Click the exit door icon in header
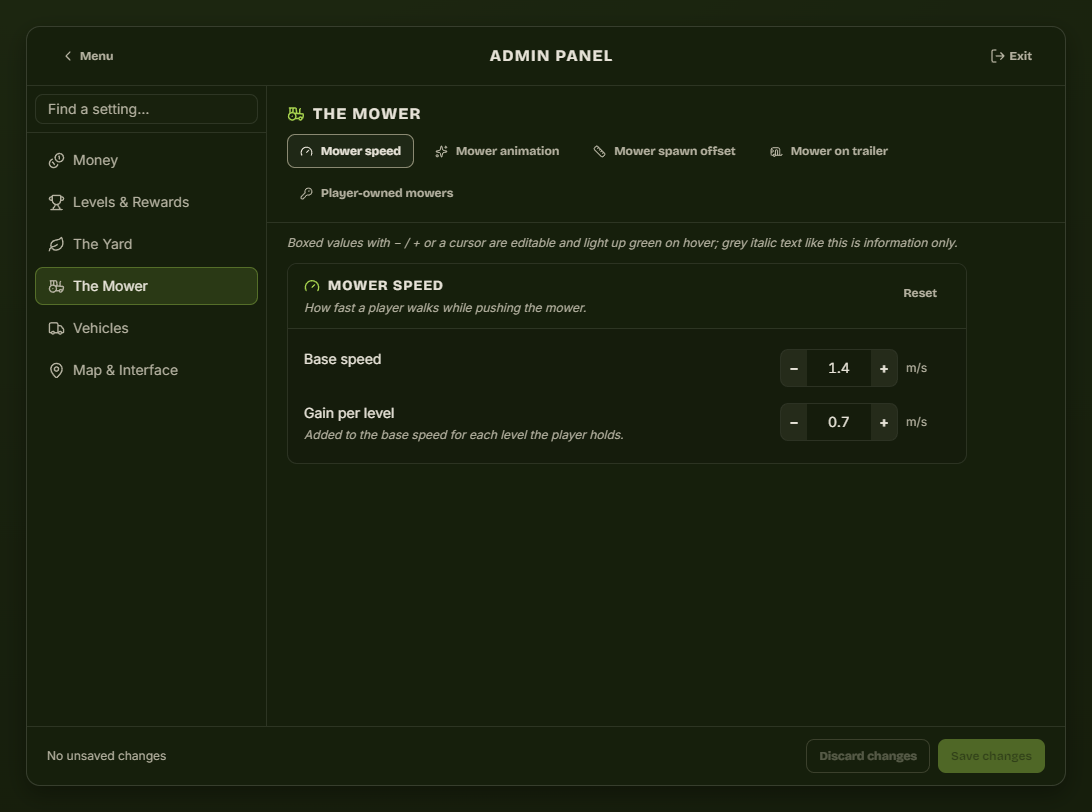The height and width of the screenshot is (812, 1092). pyautogui.click(x=997, y=56)
